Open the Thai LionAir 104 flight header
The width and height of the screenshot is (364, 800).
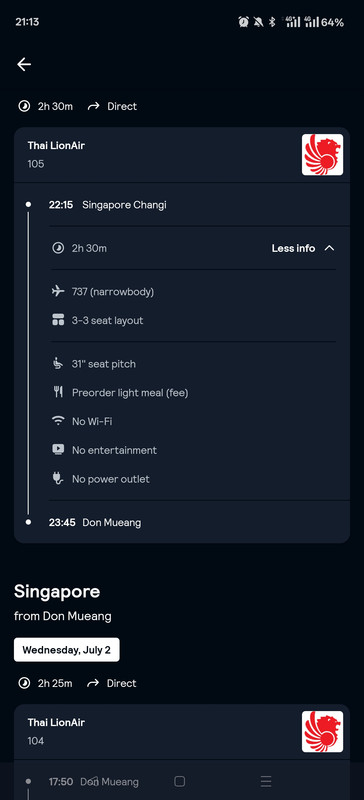(x=182, y=732)
